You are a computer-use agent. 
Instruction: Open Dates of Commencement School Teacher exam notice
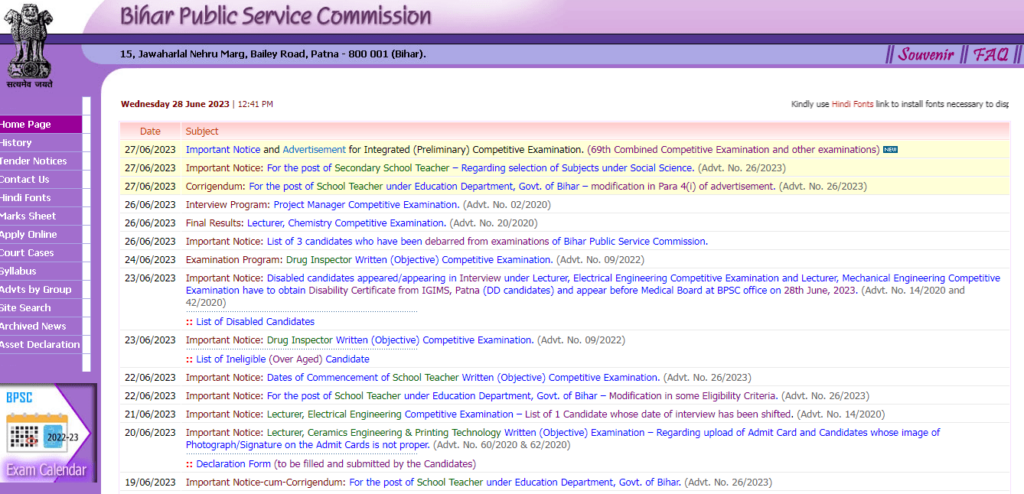463,377
